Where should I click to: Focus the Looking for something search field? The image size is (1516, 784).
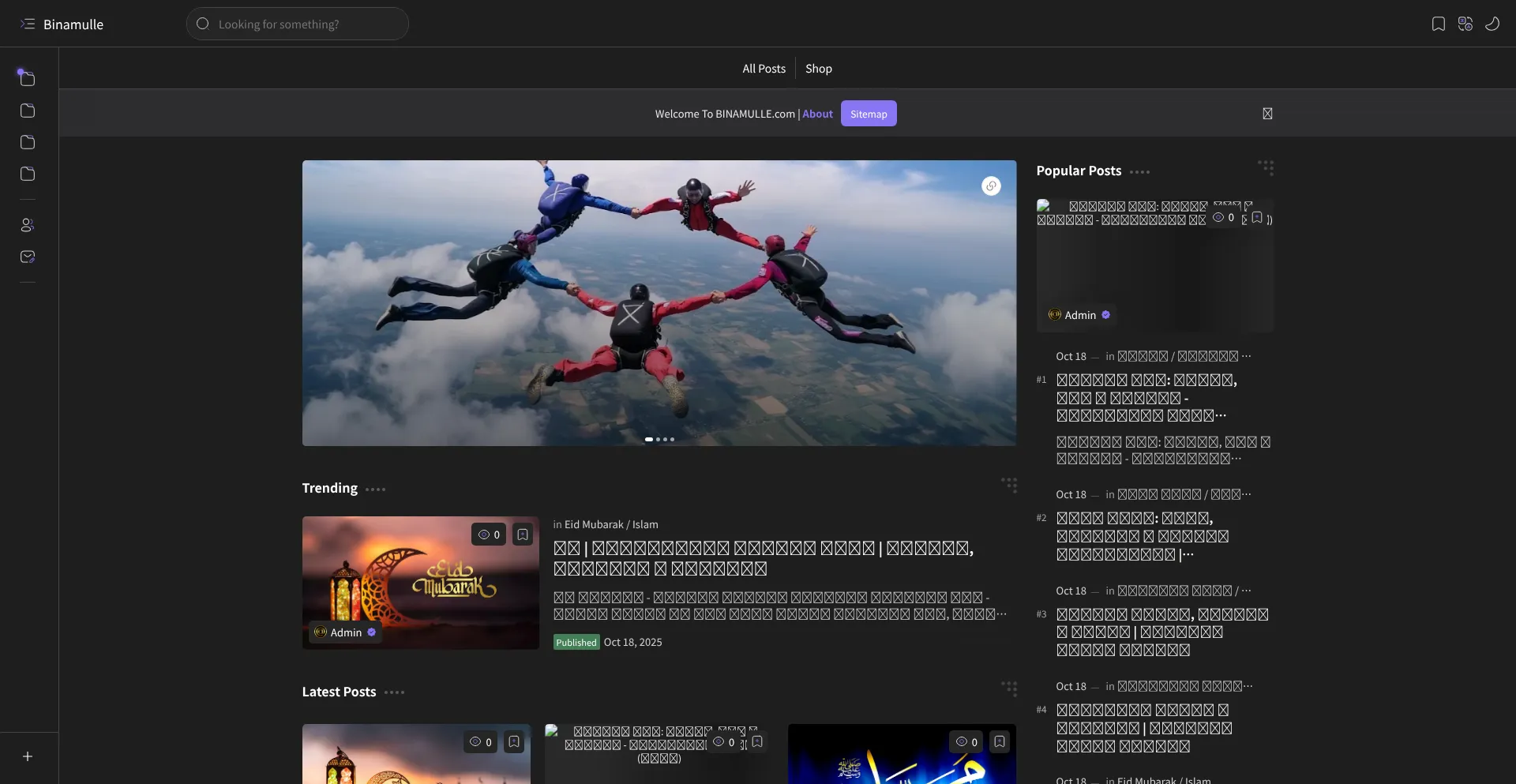click(x=298, y=24)
